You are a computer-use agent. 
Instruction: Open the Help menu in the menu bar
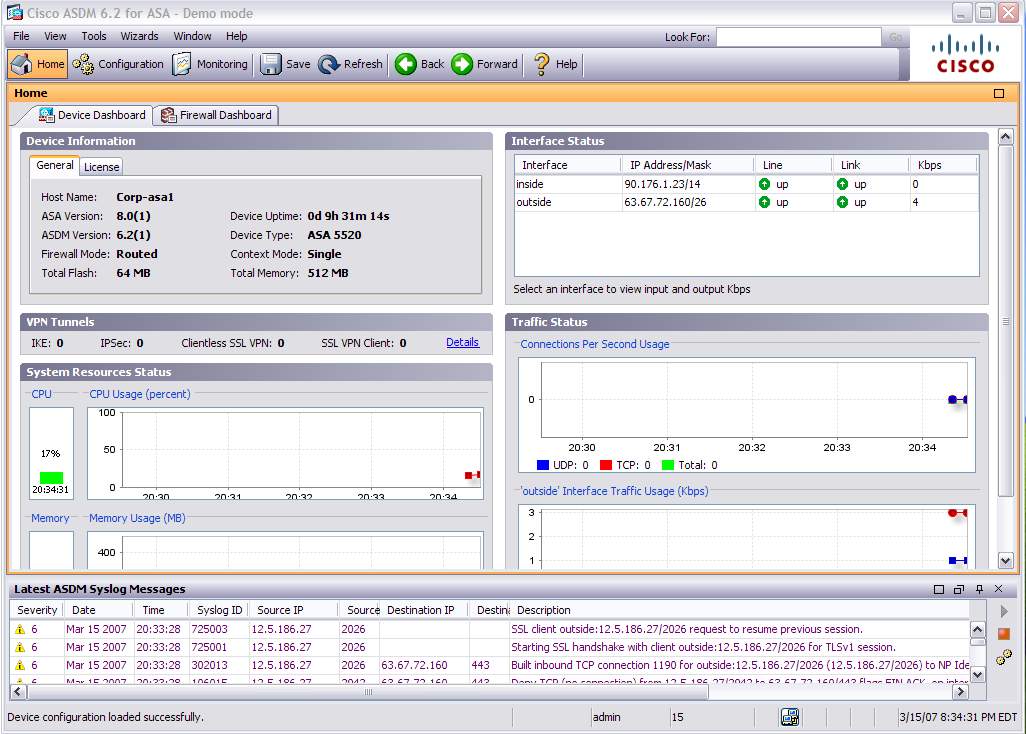pyautogui.click(x=236, y=36)
